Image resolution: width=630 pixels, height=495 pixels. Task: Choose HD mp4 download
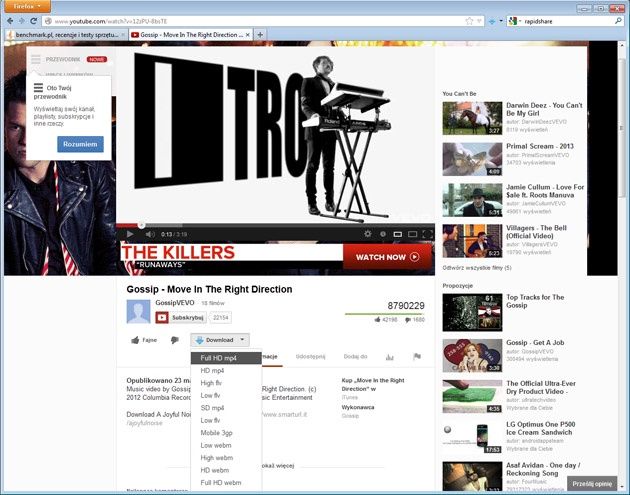tap(226, 370)
